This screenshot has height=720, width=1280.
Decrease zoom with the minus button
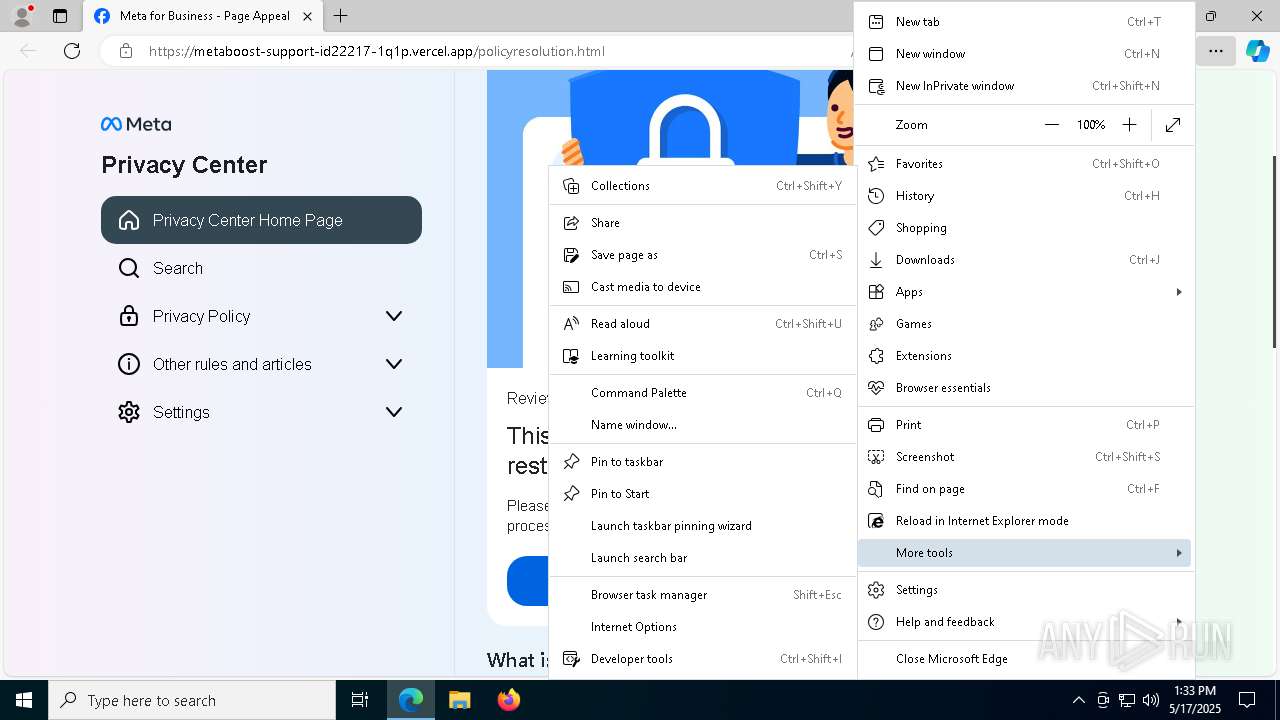tap(1051, 125)
